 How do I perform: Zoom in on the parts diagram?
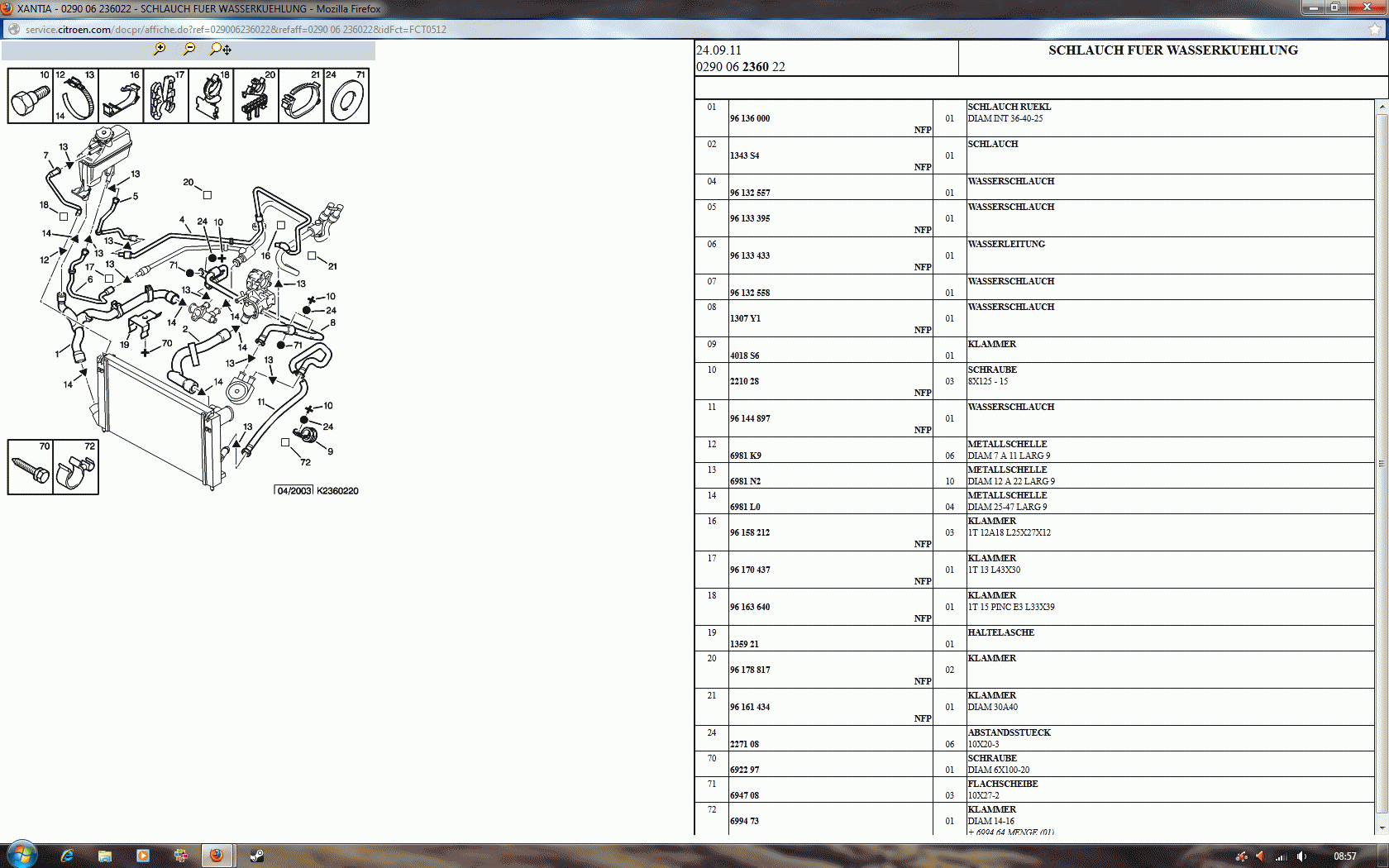[160, 49]
